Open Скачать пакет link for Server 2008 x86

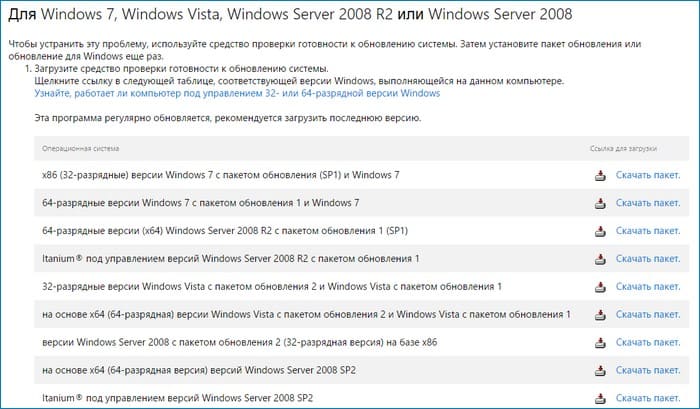coord(648,342)
